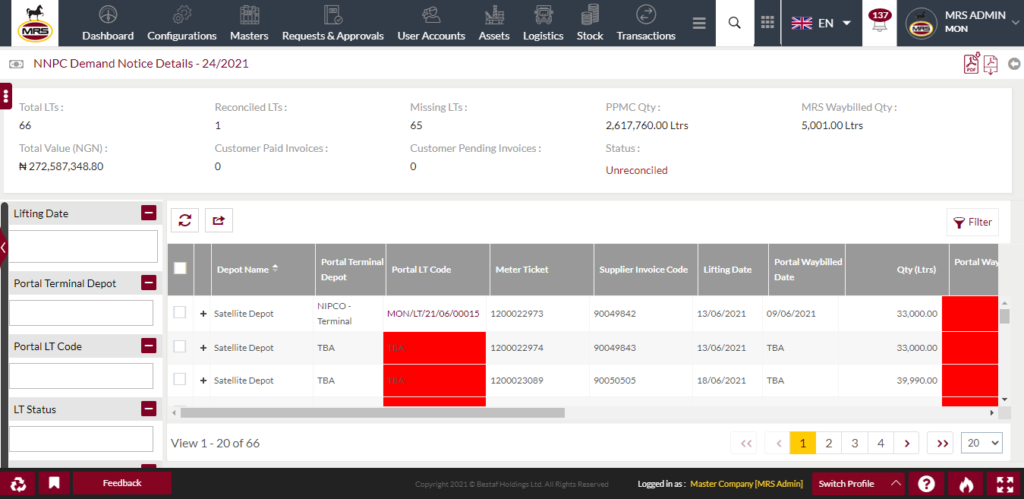
Task: Open the Masters menu
Action: (249, 24)
